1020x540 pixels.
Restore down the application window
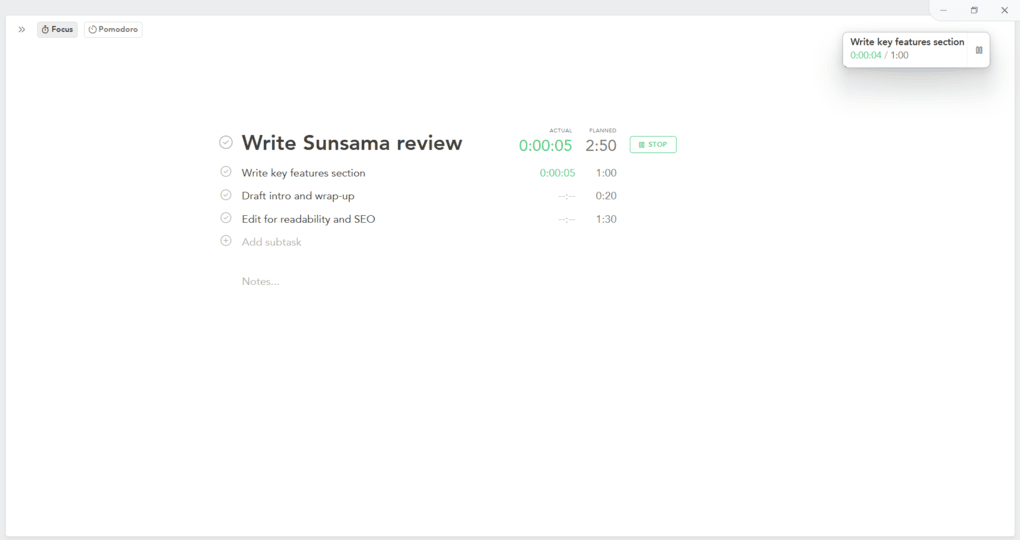point(974,10)
